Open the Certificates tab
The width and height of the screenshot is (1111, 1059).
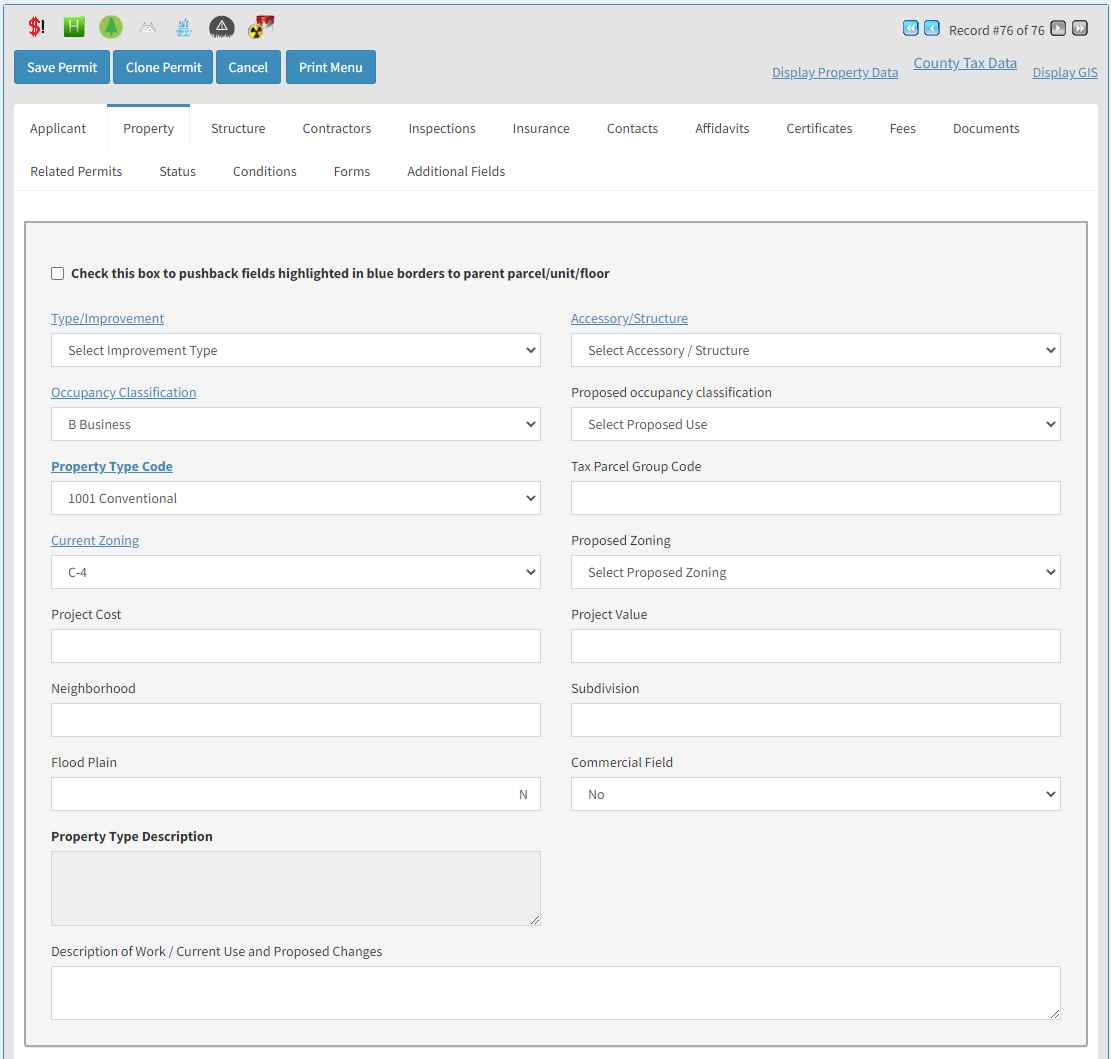[x=819, y=128]
